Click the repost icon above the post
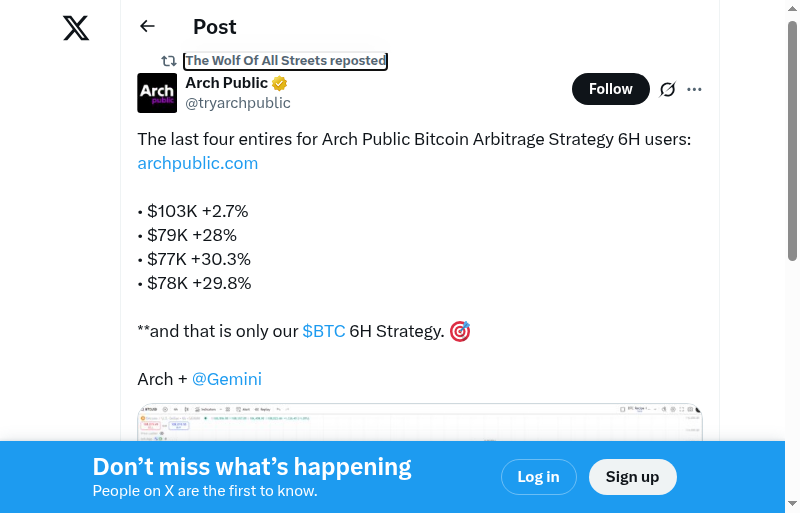This screenshot has width=800, height=513. (169, 61)
